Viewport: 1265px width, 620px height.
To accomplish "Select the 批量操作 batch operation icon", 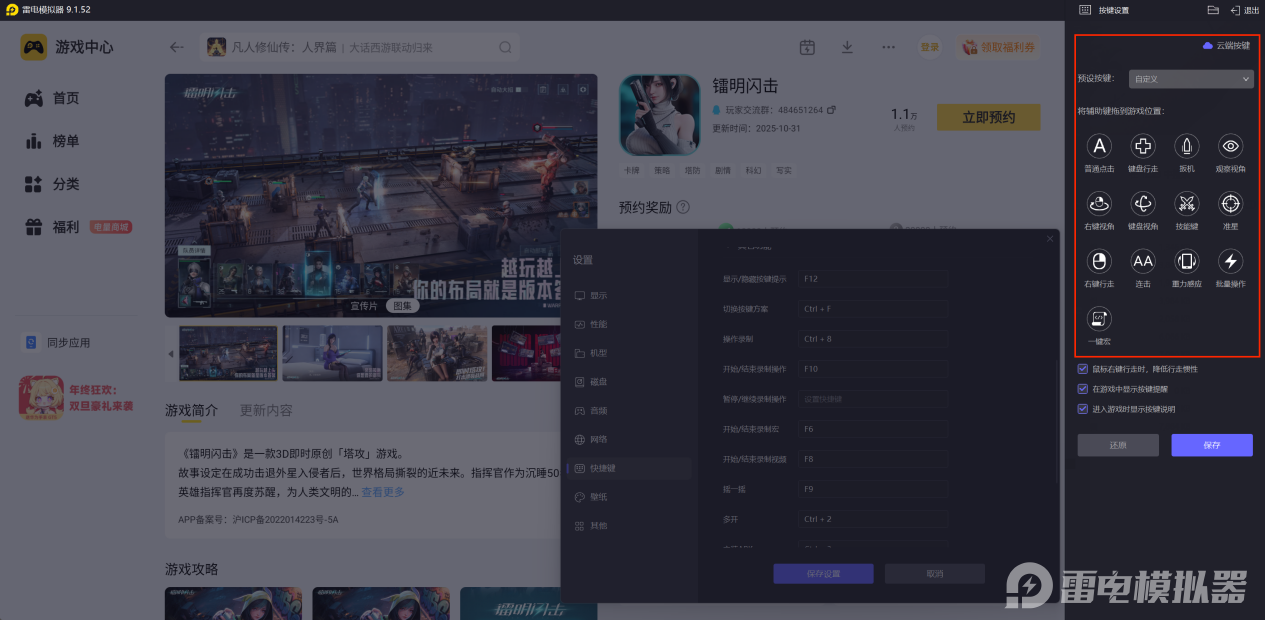I will pyautogui.click(x=1230, y=262).
